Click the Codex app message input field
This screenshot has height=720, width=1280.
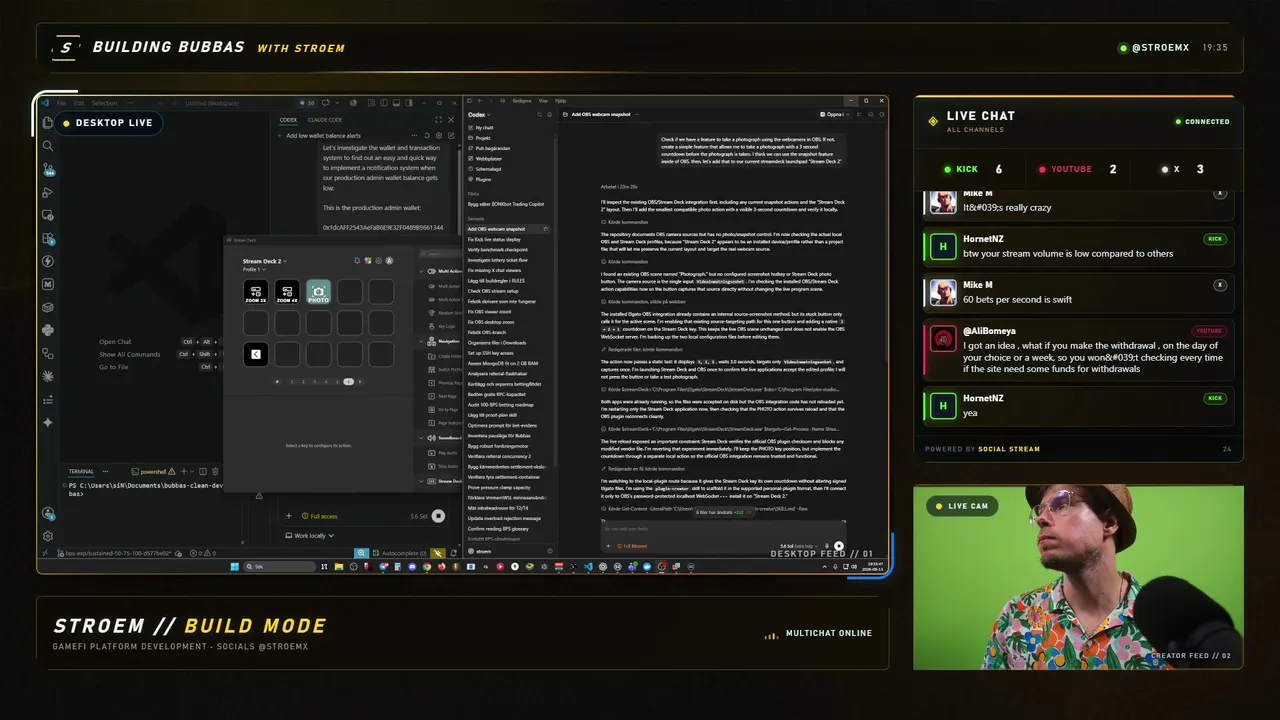pos(724,528)
